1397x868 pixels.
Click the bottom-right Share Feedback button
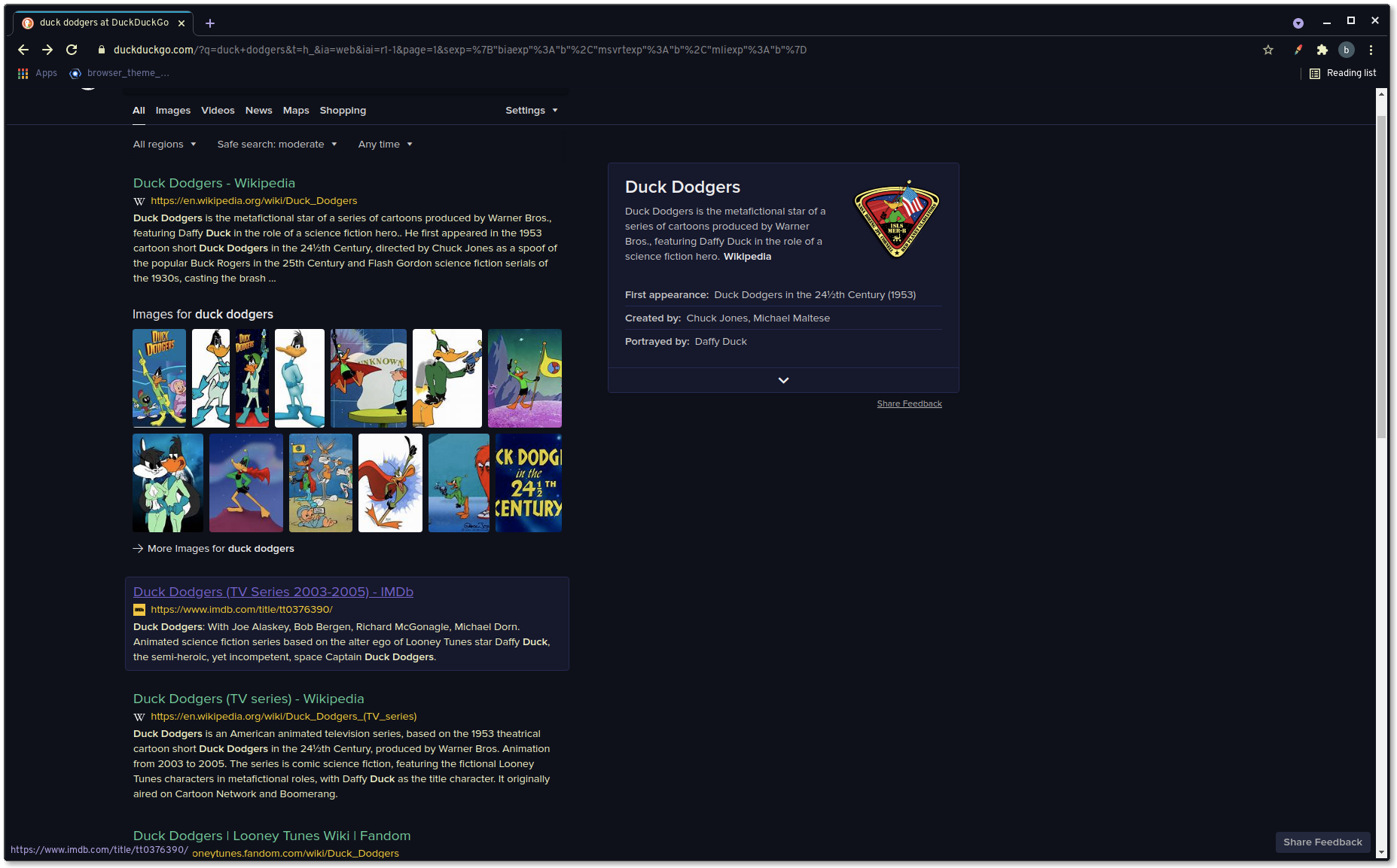(1322, 842)
